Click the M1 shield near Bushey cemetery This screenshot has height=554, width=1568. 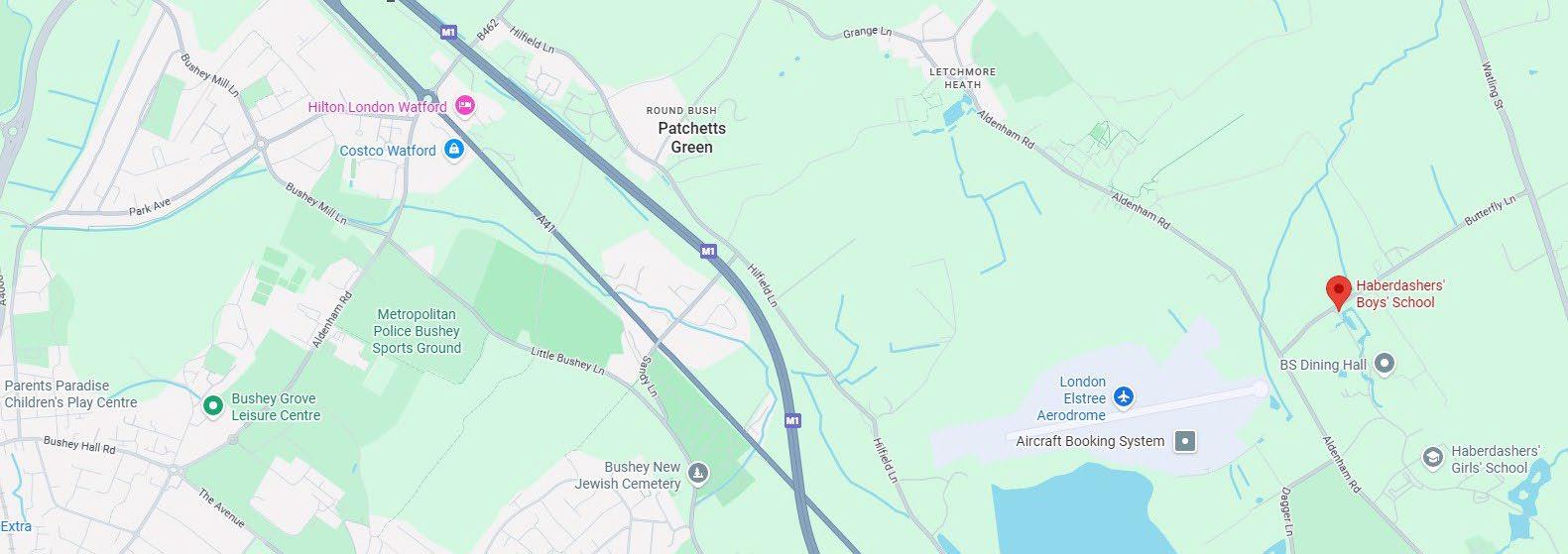(791, 421)
